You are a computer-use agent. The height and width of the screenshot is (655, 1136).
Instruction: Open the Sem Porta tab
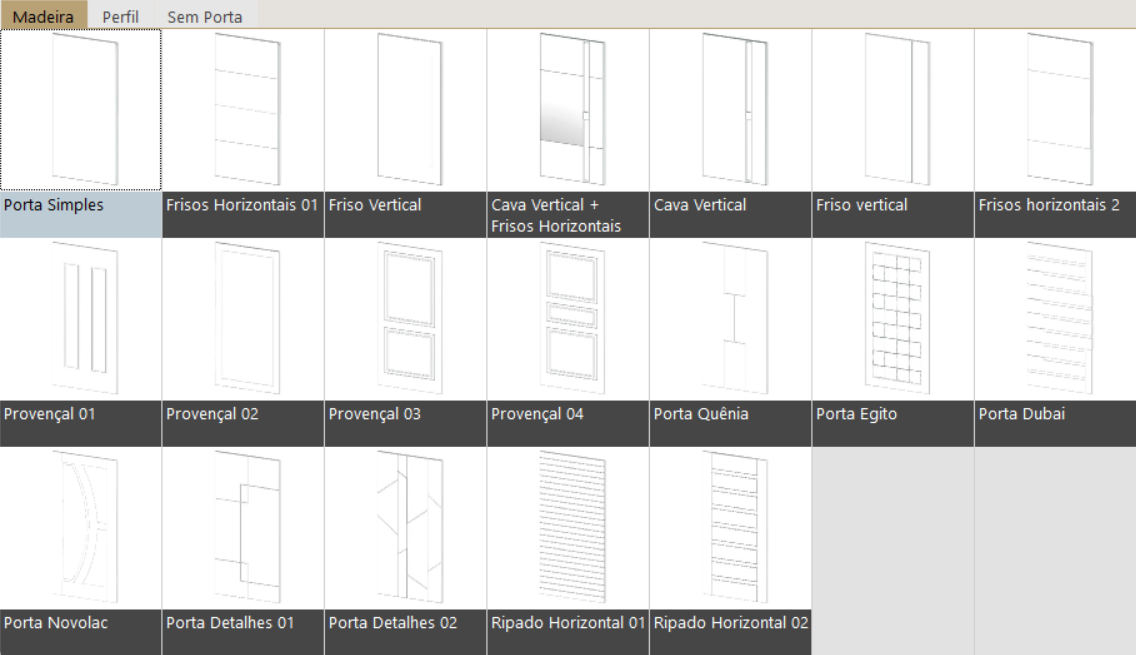(204, 17)
